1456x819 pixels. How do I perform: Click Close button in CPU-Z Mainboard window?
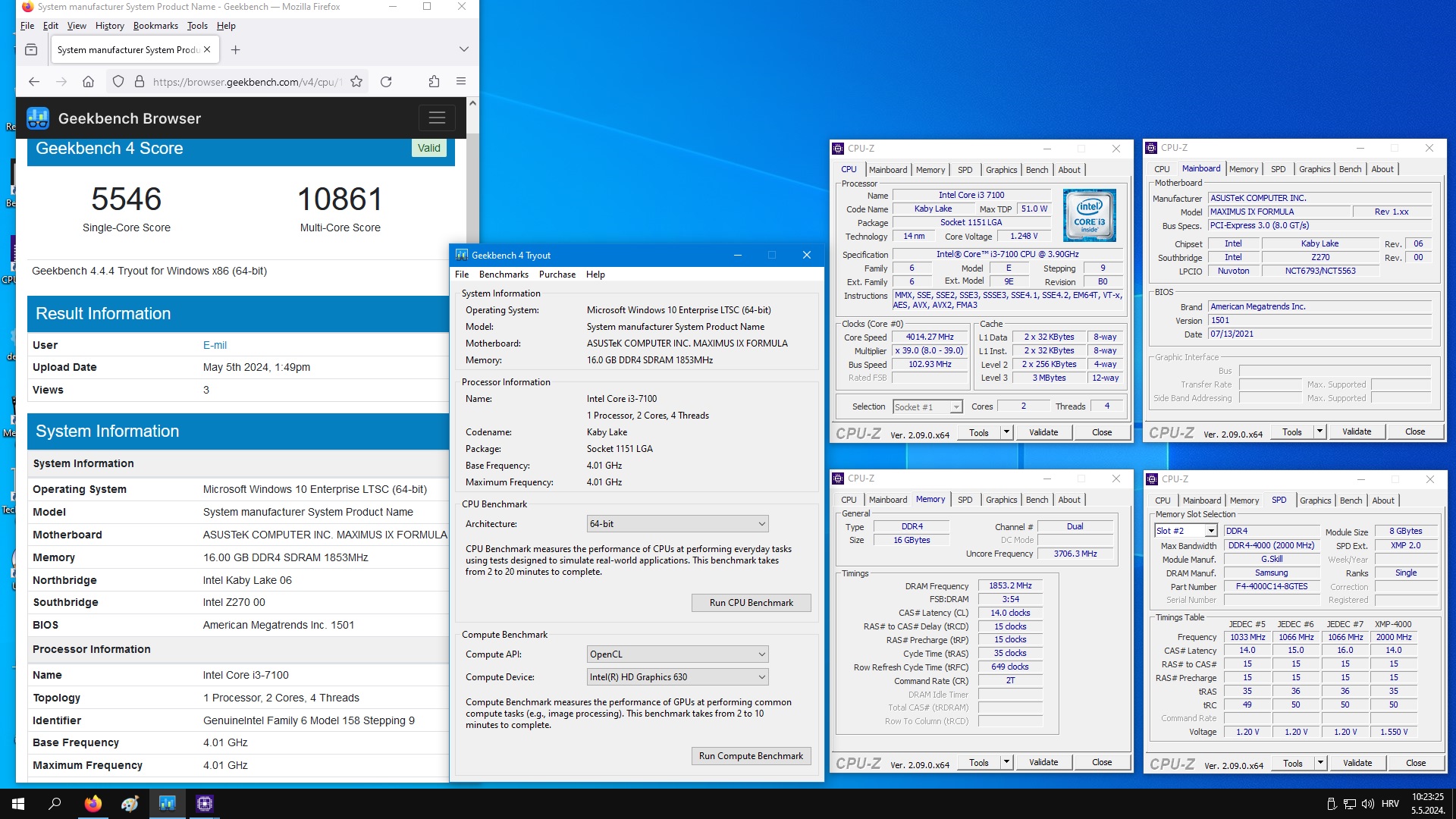click(1415, 431)
